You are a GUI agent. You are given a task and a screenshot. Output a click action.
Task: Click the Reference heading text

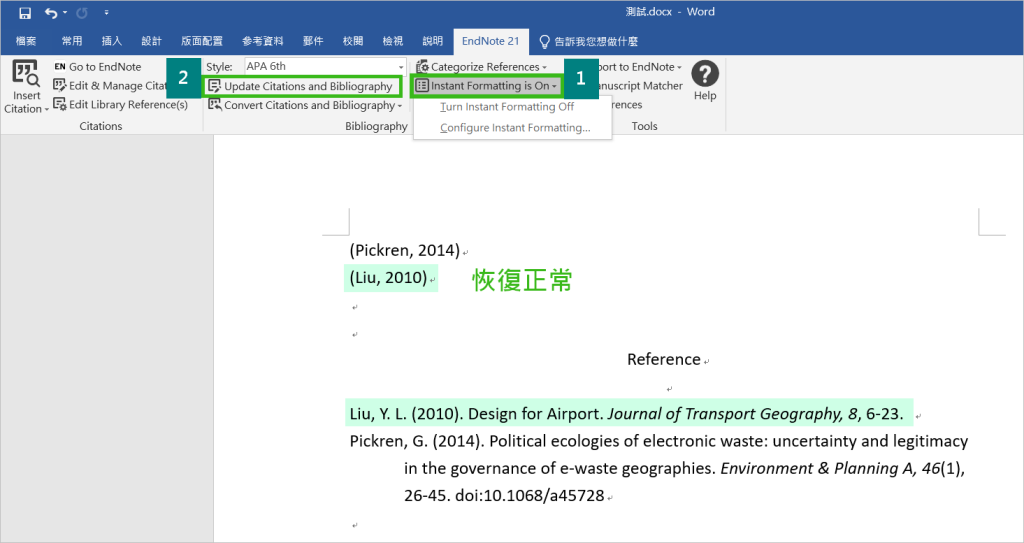[664, 359]
